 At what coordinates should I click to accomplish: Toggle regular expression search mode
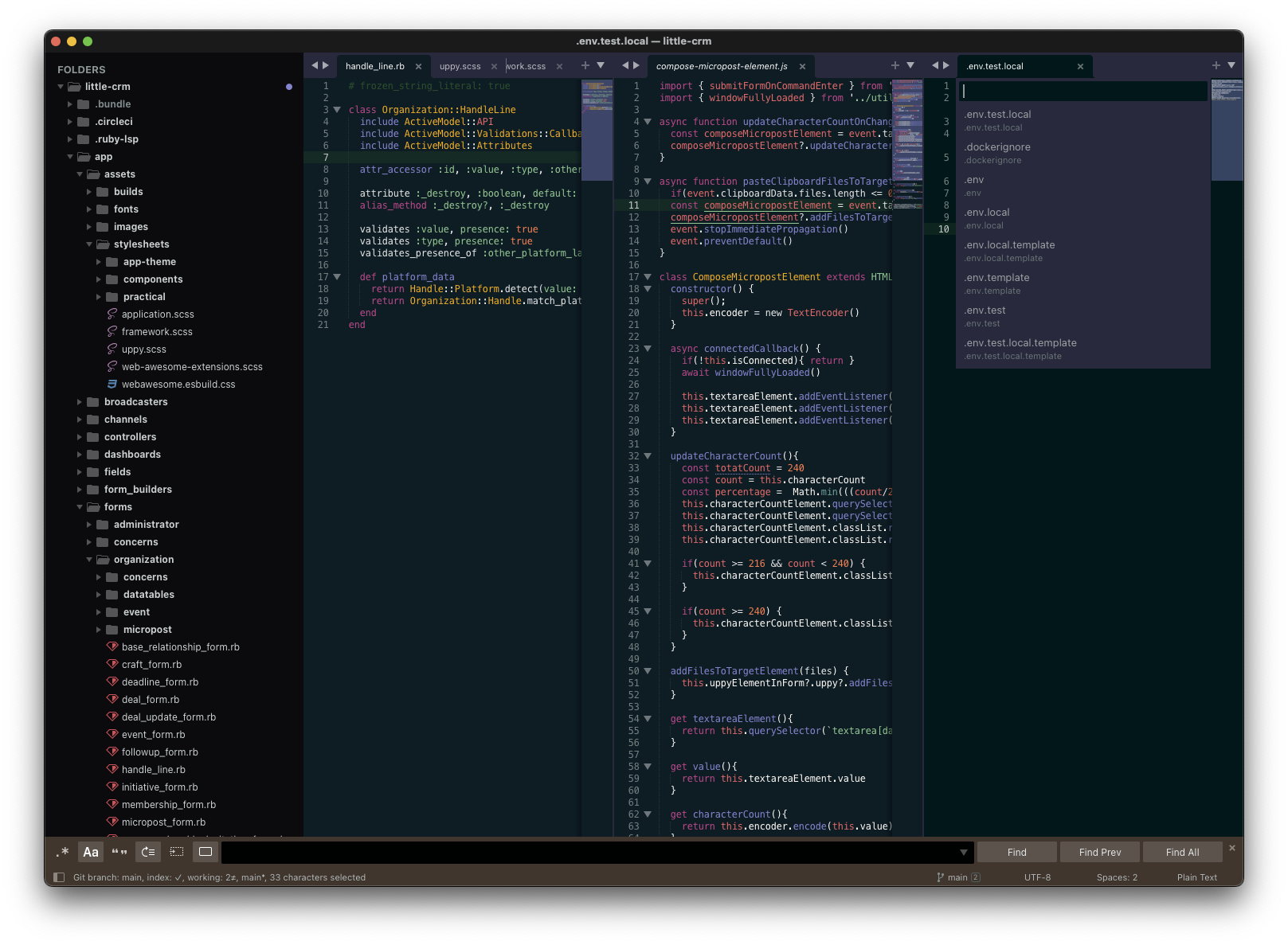coord(62,852)
